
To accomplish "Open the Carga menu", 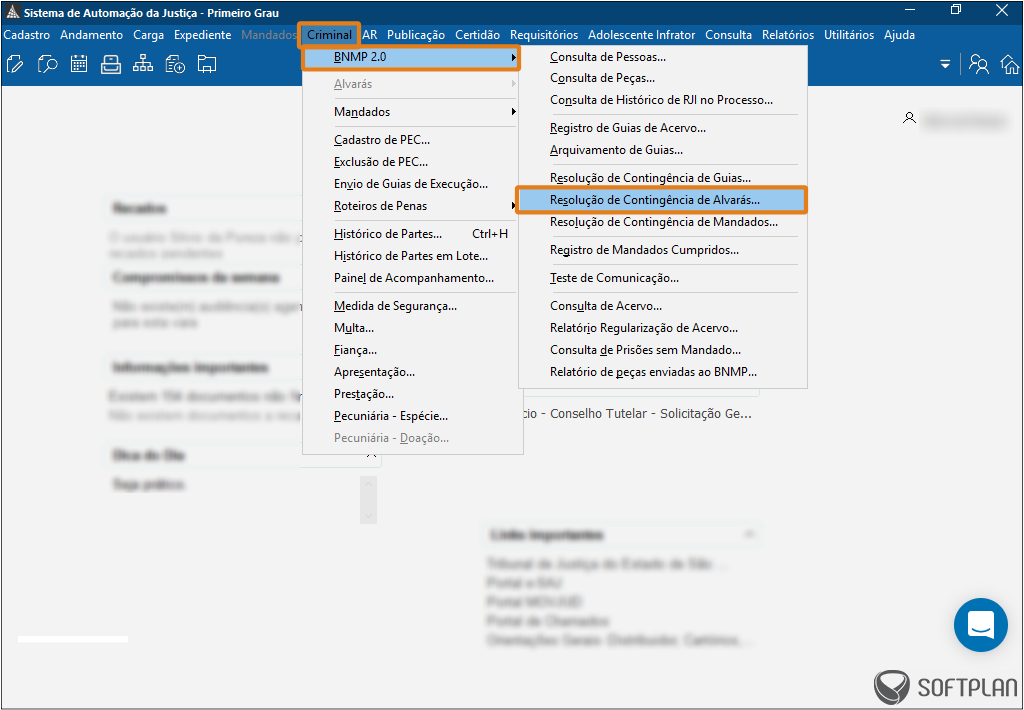I will (148, 35).
